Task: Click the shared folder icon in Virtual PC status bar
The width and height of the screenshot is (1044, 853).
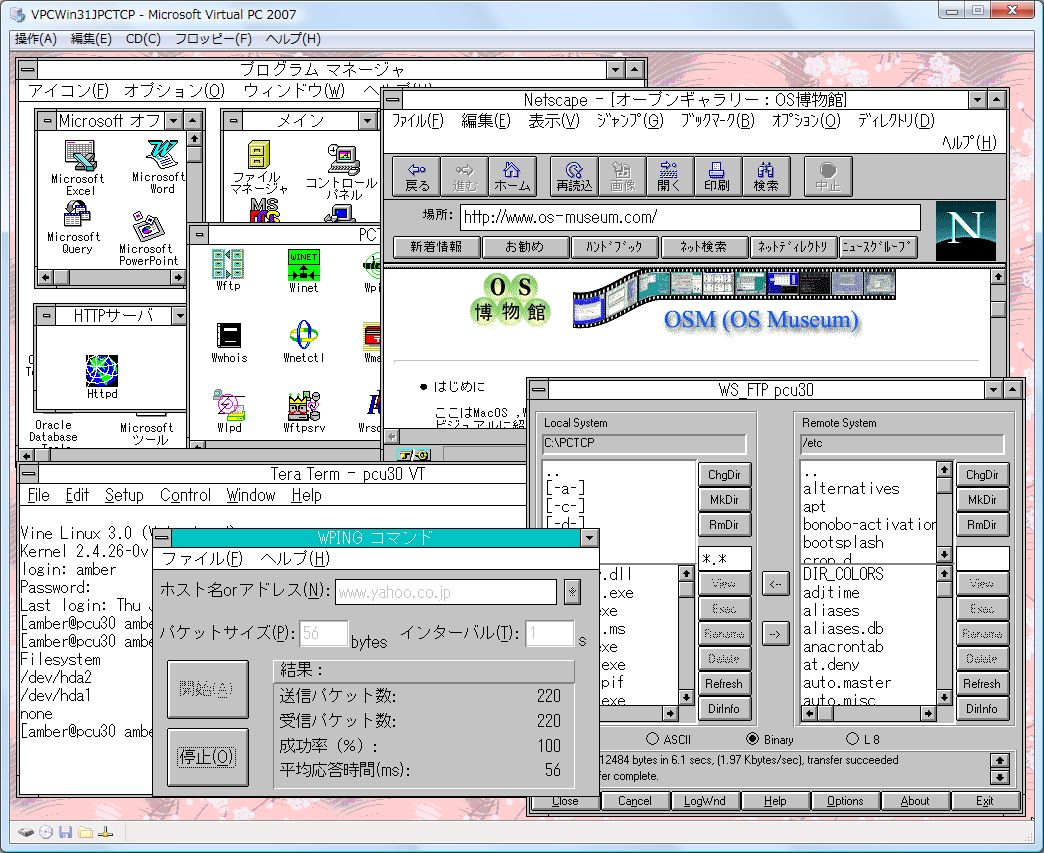Action: pyautogui.click(x=85, y=832)
